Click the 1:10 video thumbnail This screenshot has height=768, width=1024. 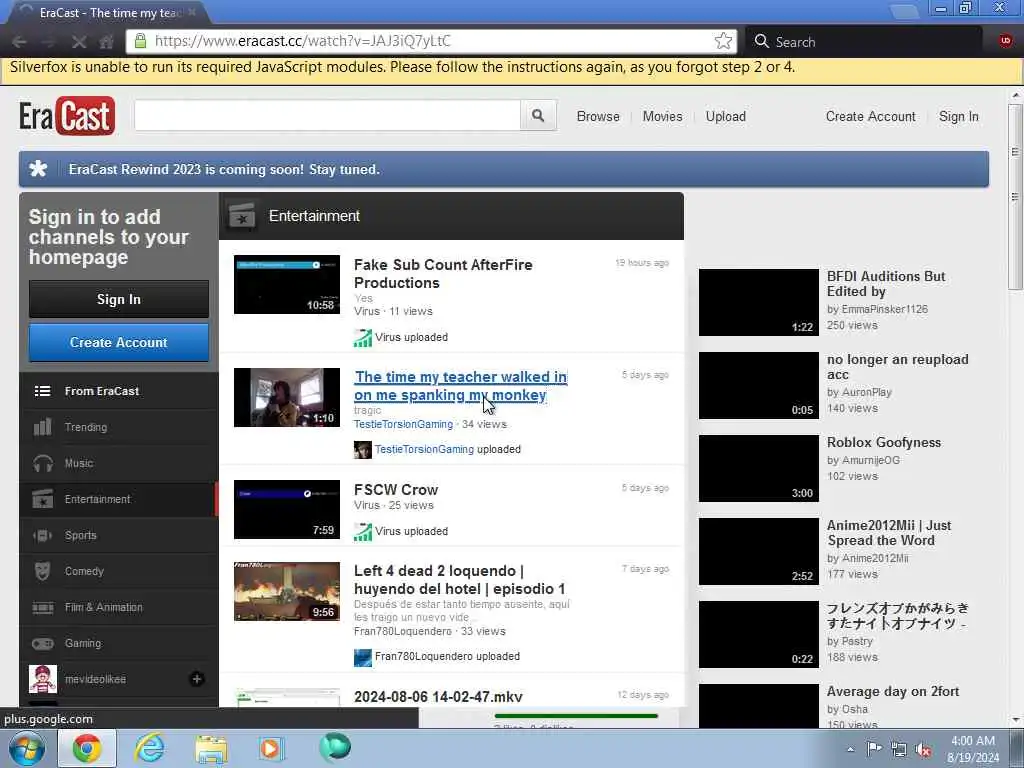pos(287,398)
